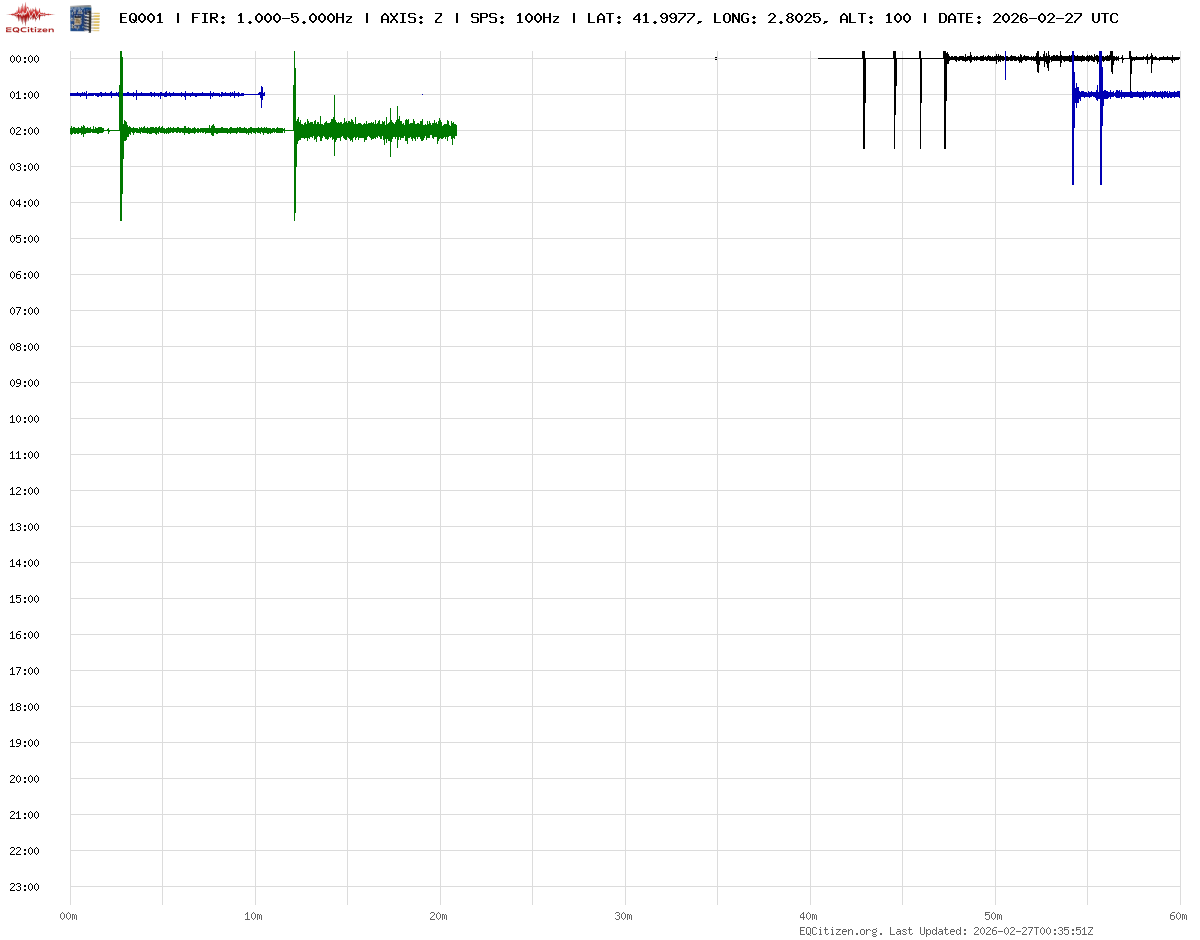The image size is (1200, 940).
Task: Click the 23:00 hour row label
Action: 24,887
